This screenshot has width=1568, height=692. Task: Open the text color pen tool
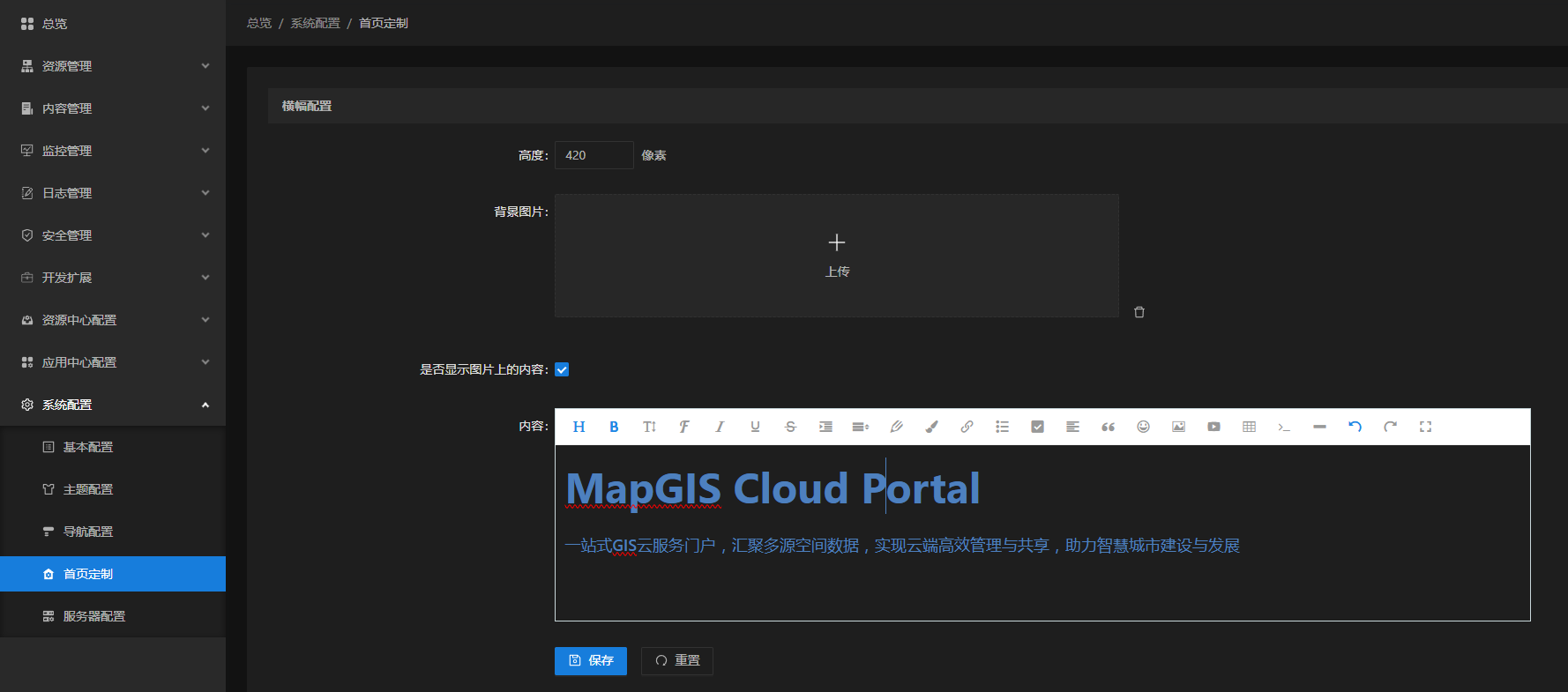pos(896,427)
